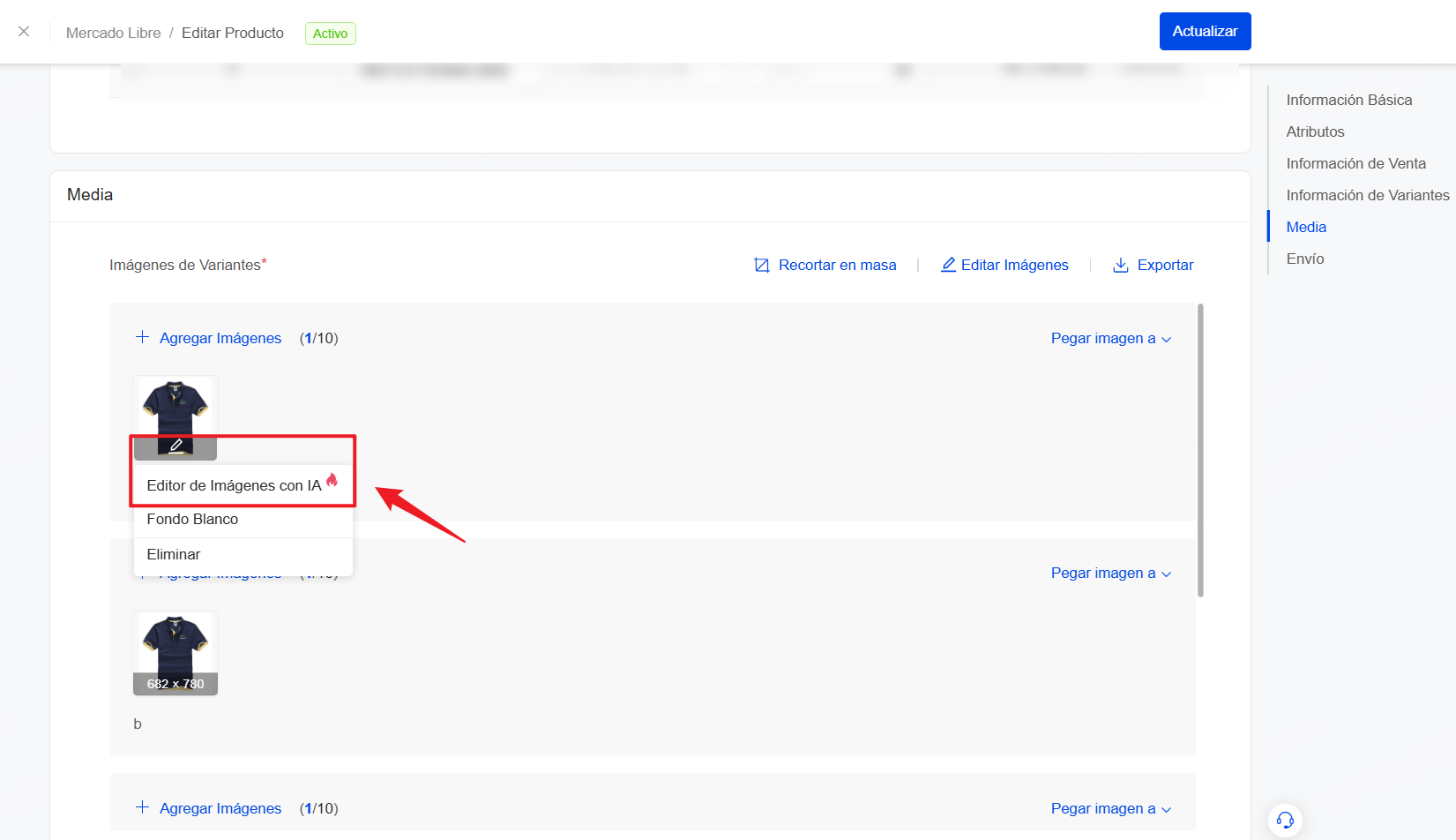Close the product editor with X icon
1456x840 pixels.
click(x=24, y=32)
